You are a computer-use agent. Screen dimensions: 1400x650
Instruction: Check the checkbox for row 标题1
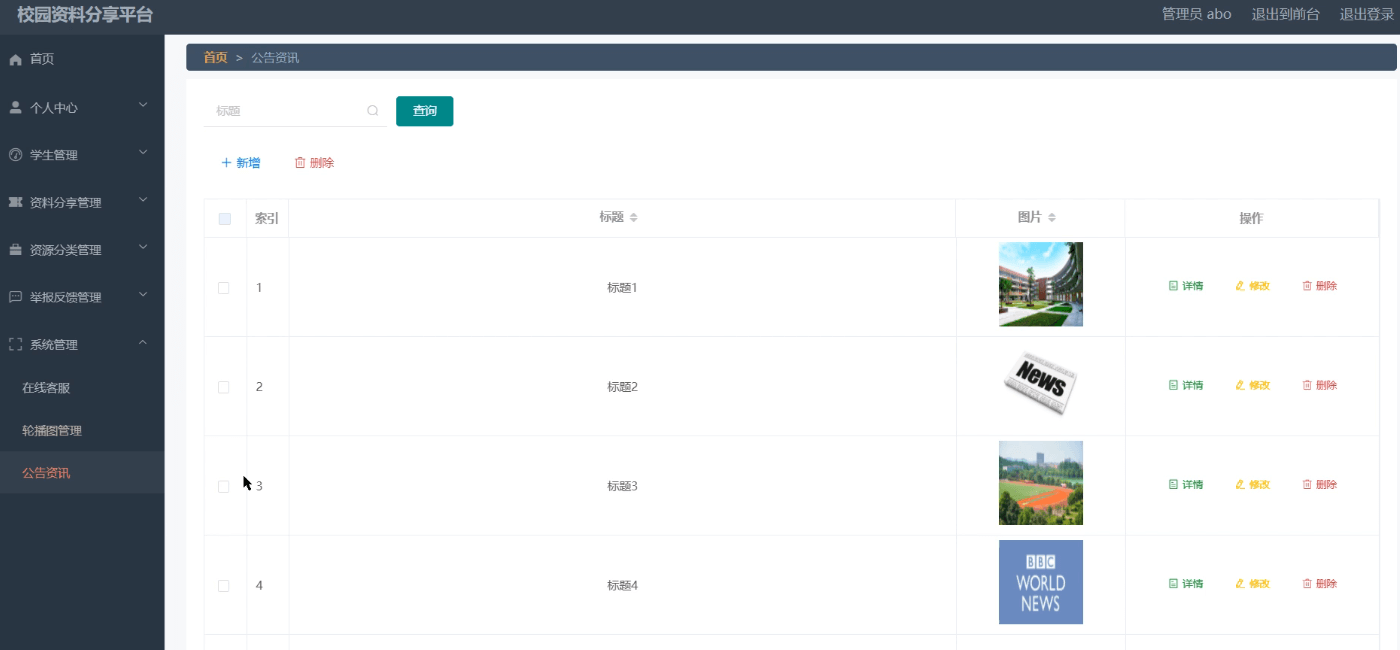coord(224,285)
